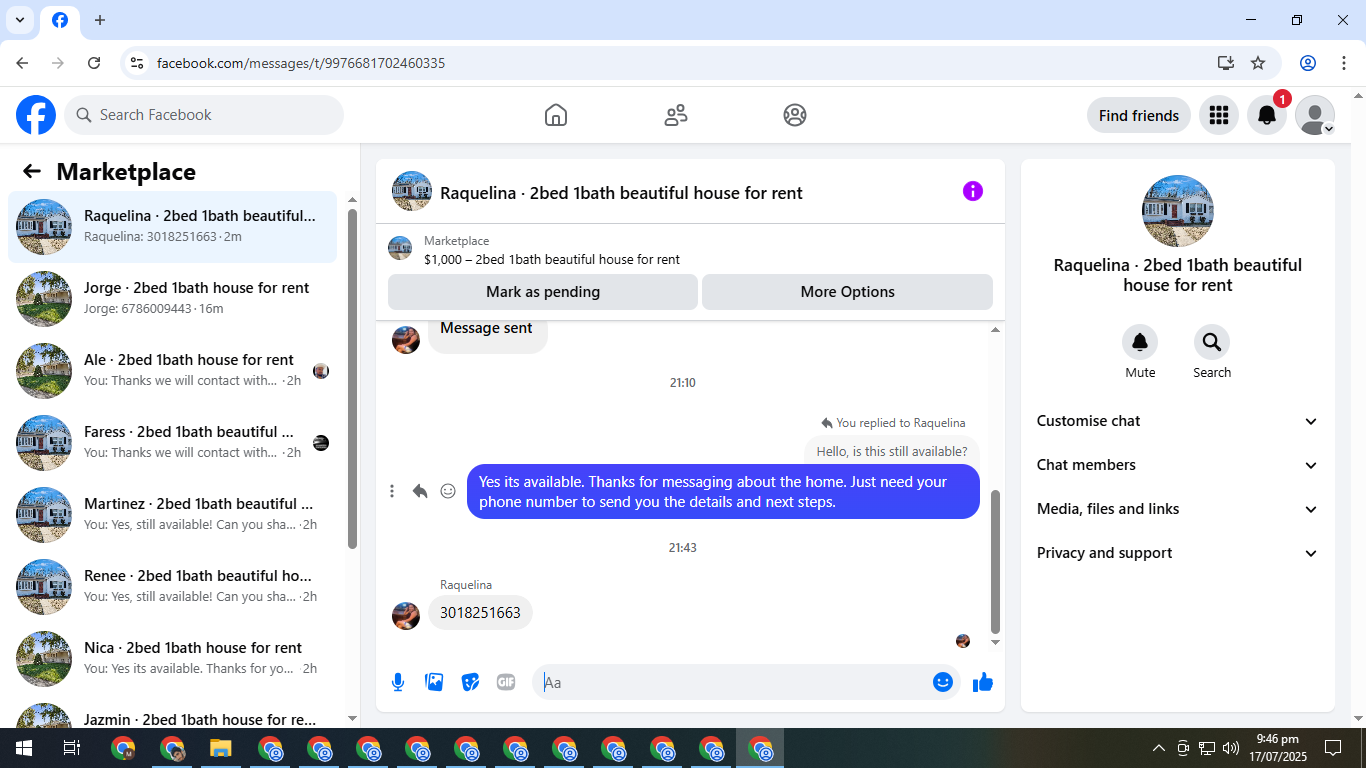Screen dimensions: 1366x768
Task: Mute this chat with the bell icon
Action: pyautogui.click(x=1140, y=343)
